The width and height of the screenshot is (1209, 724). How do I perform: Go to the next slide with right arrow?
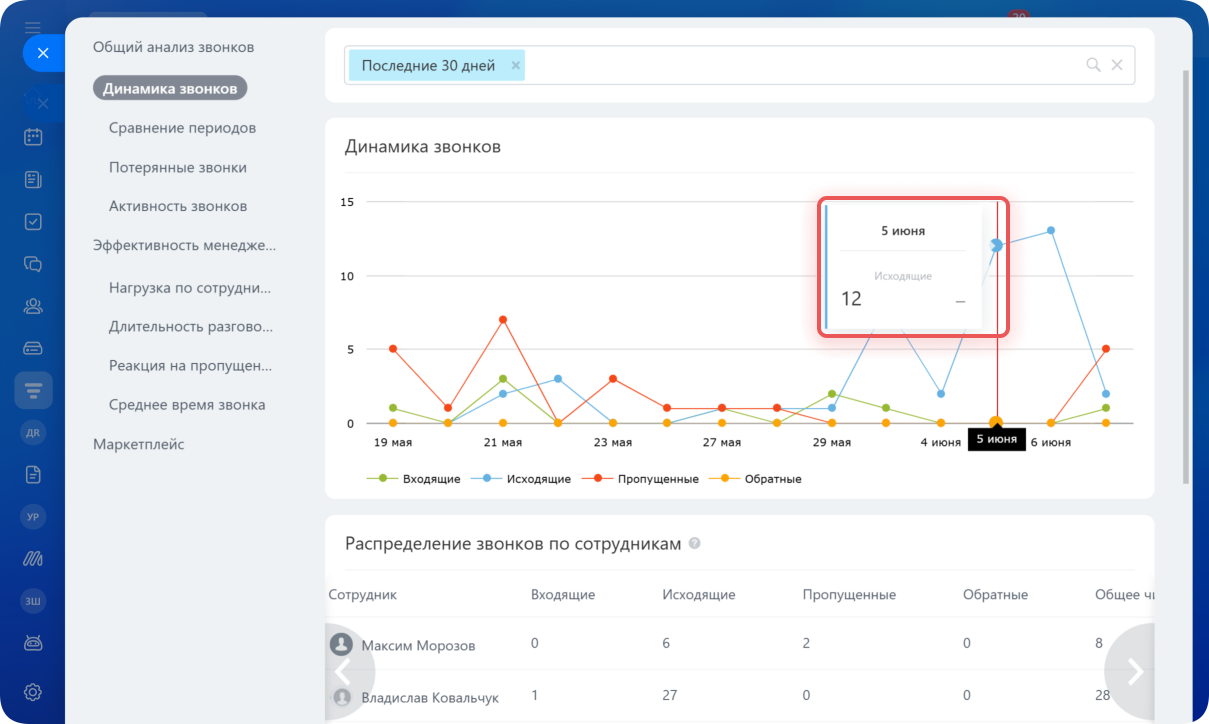click(1135, 671)
